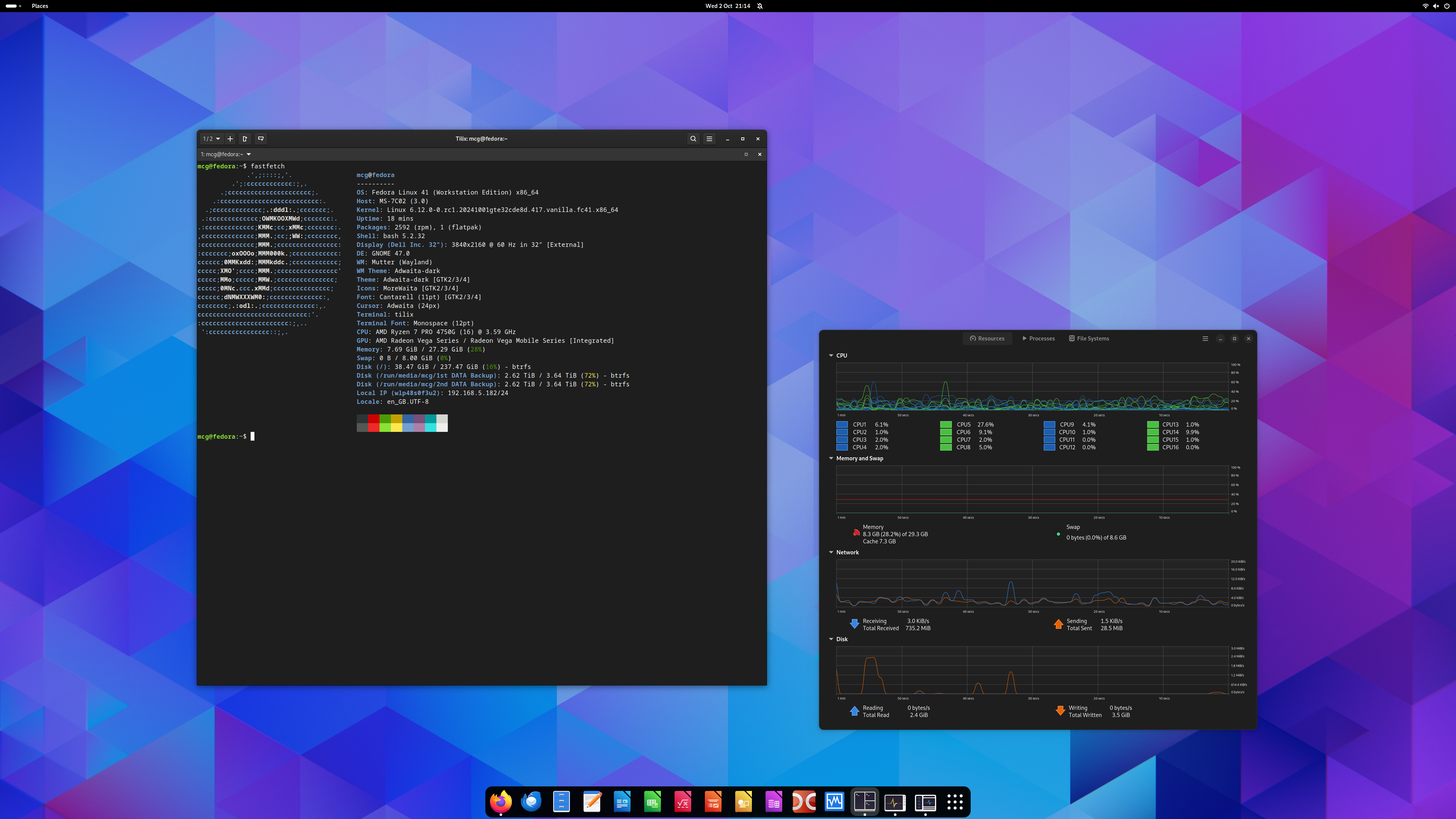This screenshot has width=1456, height=819.
Task: Launch LibreOffice Base from the dock
Action: tap(774, 802)
